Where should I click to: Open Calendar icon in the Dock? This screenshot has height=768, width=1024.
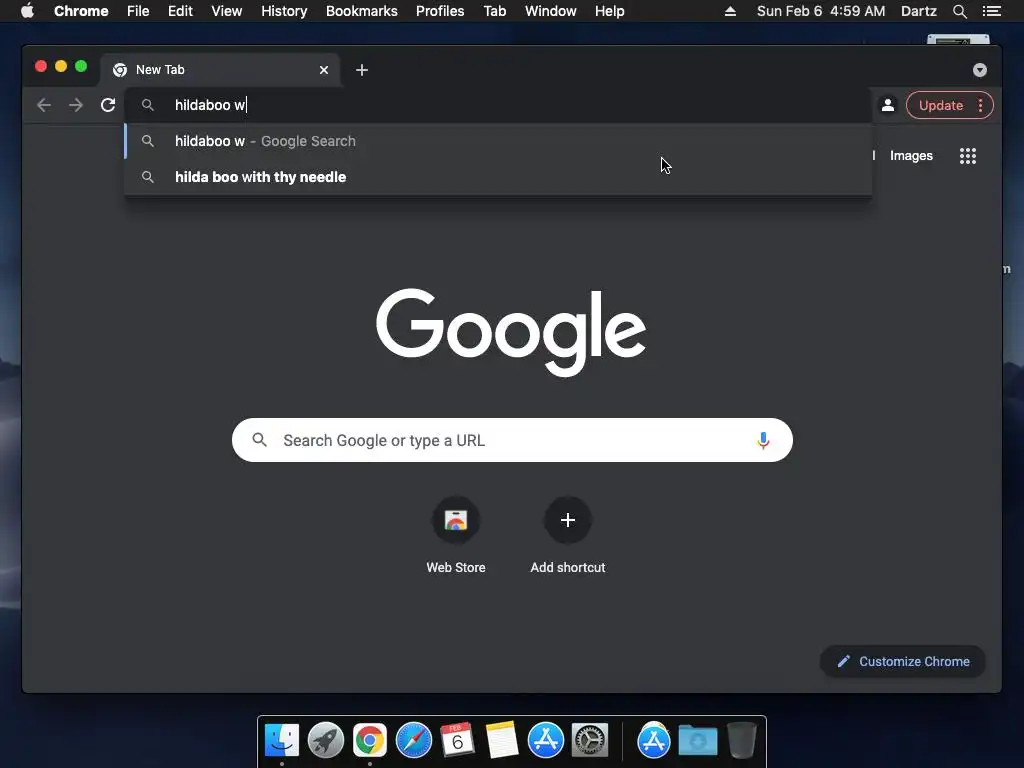pyautogui.click(x=457, y=740)
